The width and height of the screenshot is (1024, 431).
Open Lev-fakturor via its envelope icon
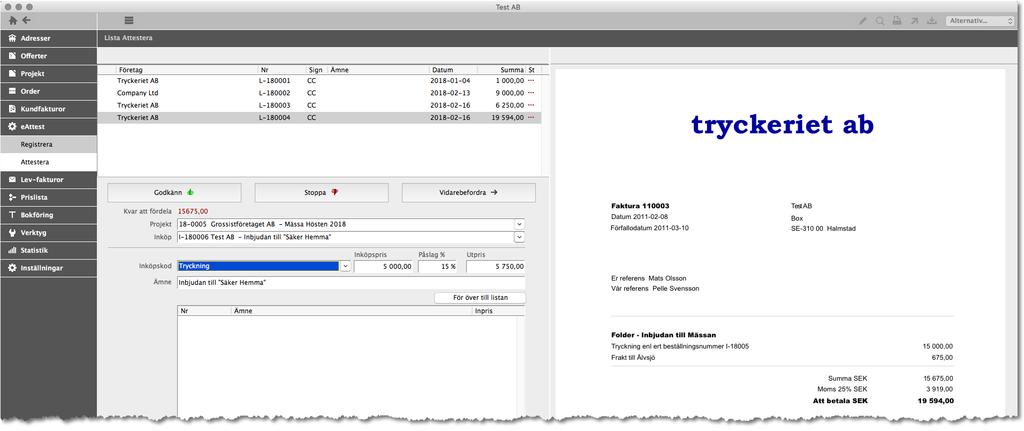[x=12, y=179]
